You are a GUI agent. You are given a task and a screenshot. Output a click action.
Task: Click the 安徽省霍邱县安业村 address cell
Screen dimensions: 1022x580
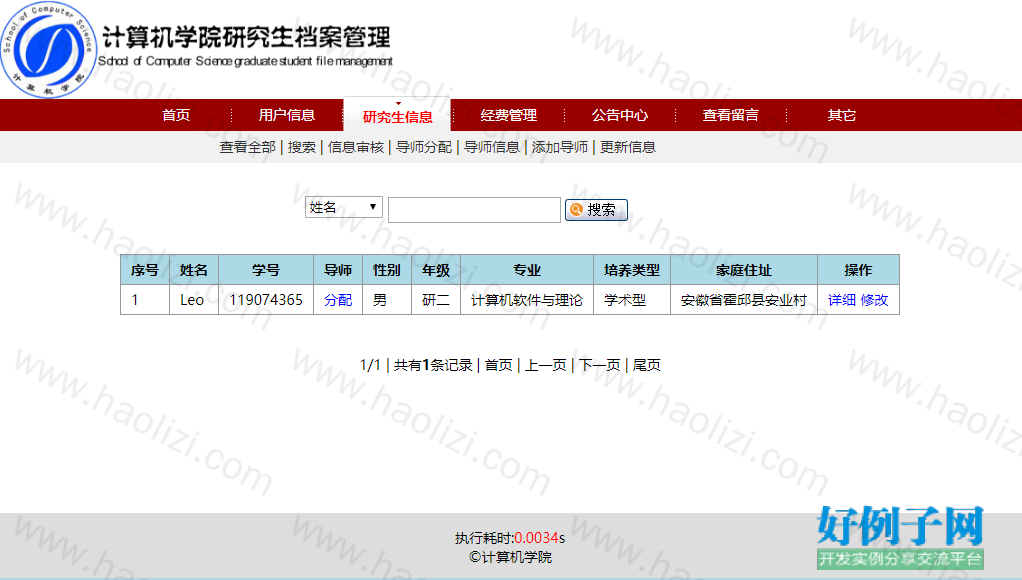[744, 300]
